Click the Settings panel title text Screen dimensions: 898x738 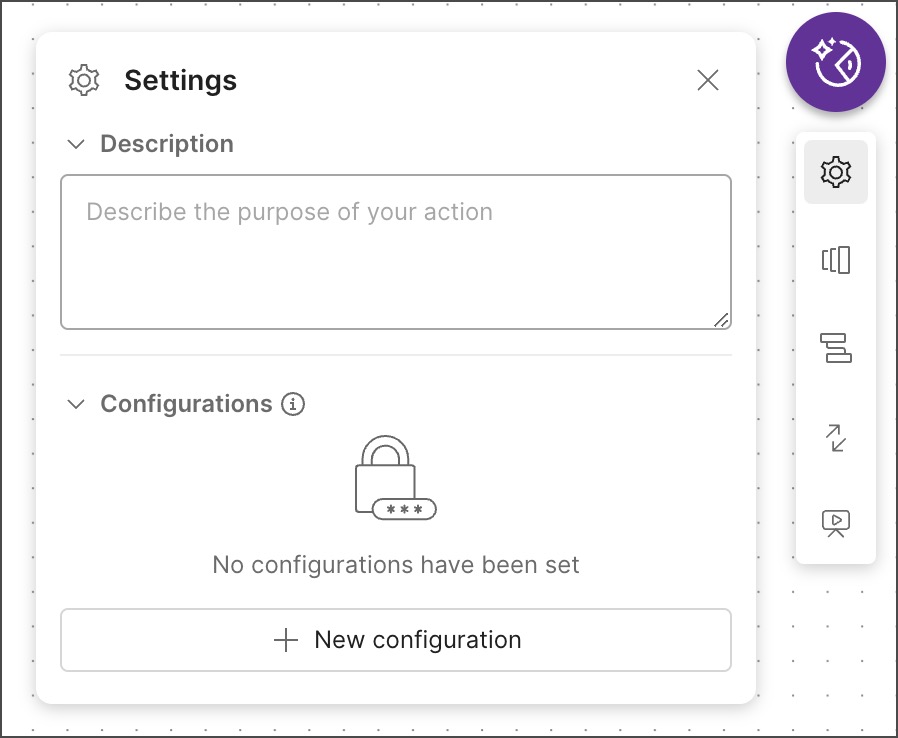point(180,80)
